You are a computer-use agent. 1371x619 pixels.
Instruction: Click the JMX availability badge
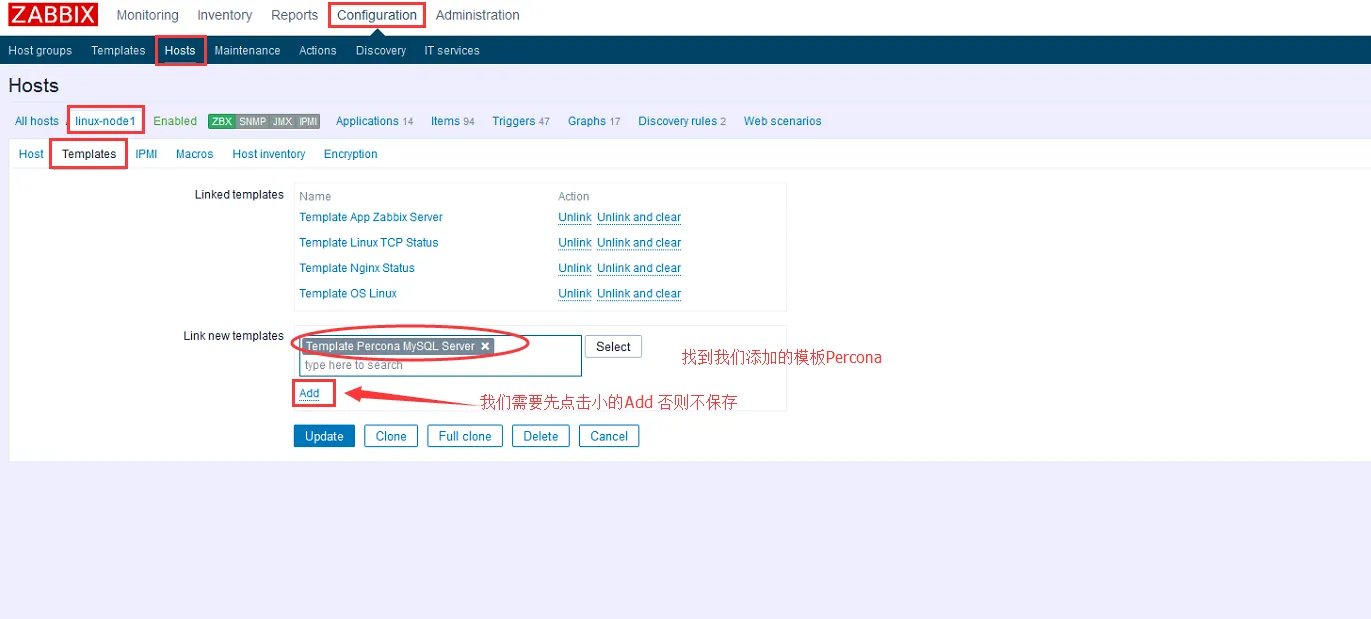282,121
